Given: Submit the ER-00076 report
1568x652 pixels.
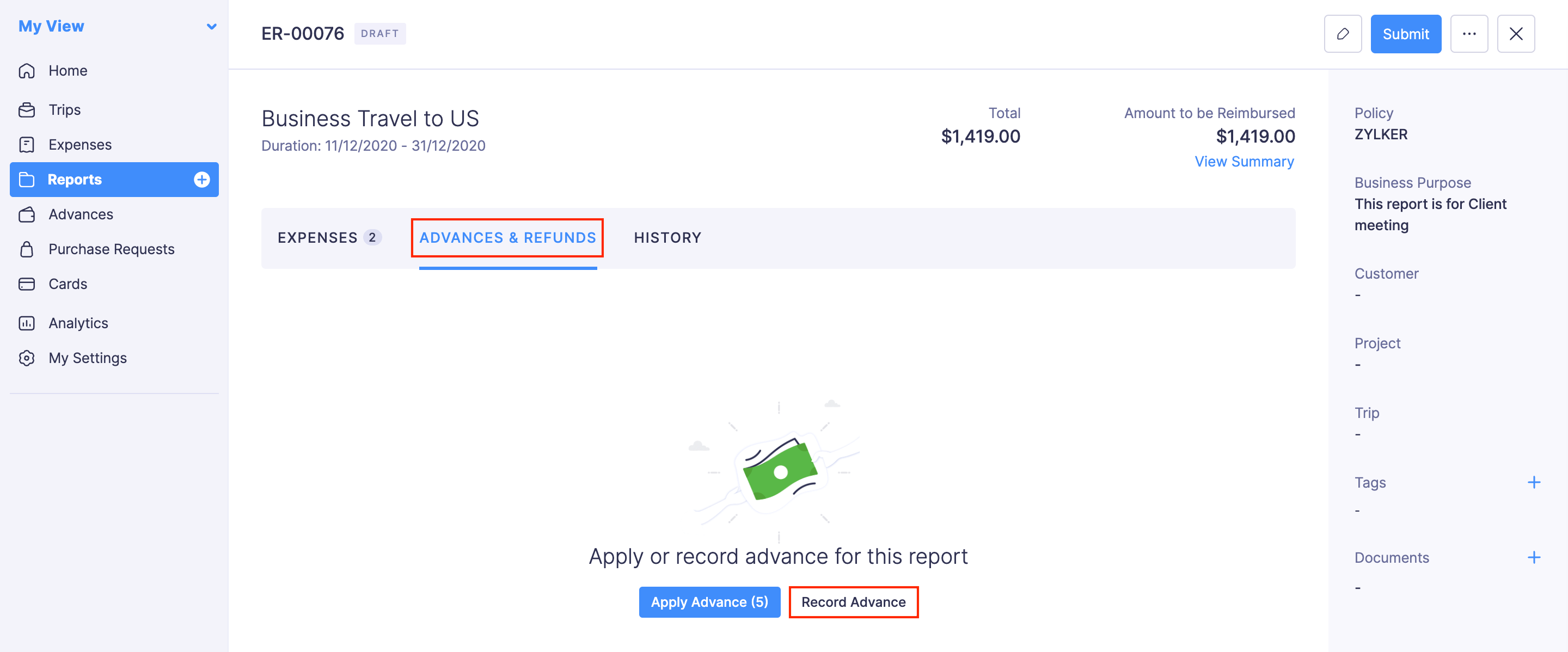Looking at the screenshot, I should point(1405,33).
